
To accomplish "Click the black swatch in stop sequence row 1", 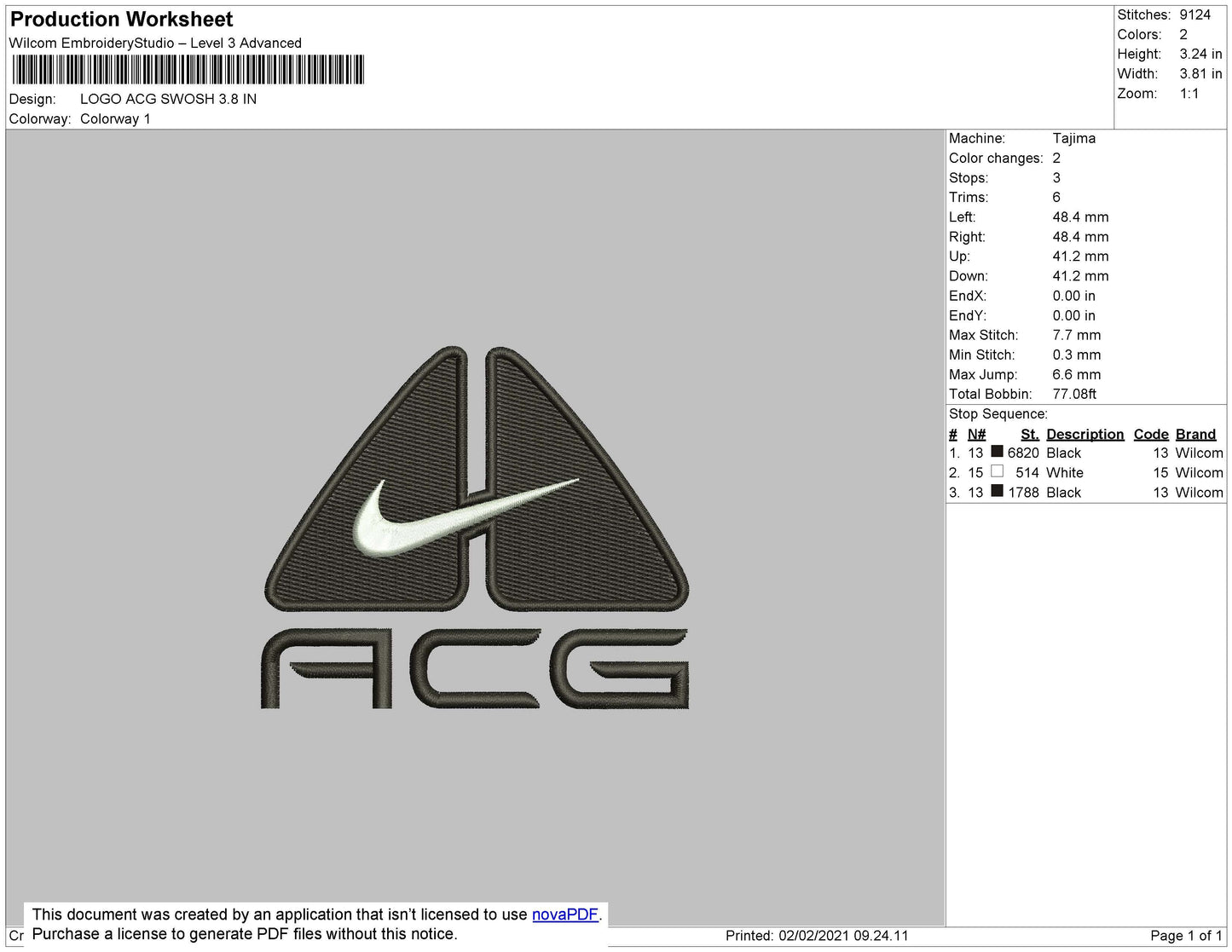I will point(997,452).
